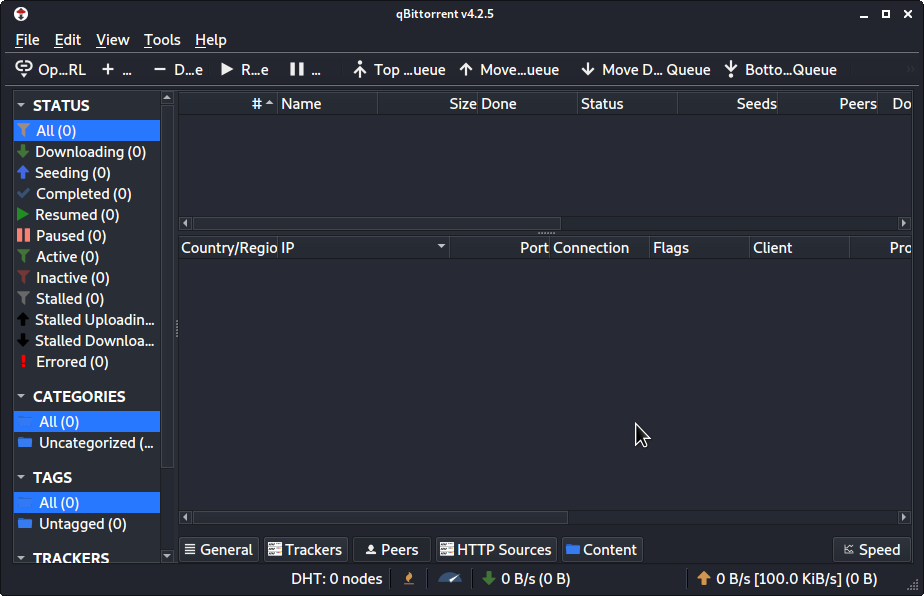924x596 pixels.
Task: Switch to the Content tab
Action: [602, 549]
